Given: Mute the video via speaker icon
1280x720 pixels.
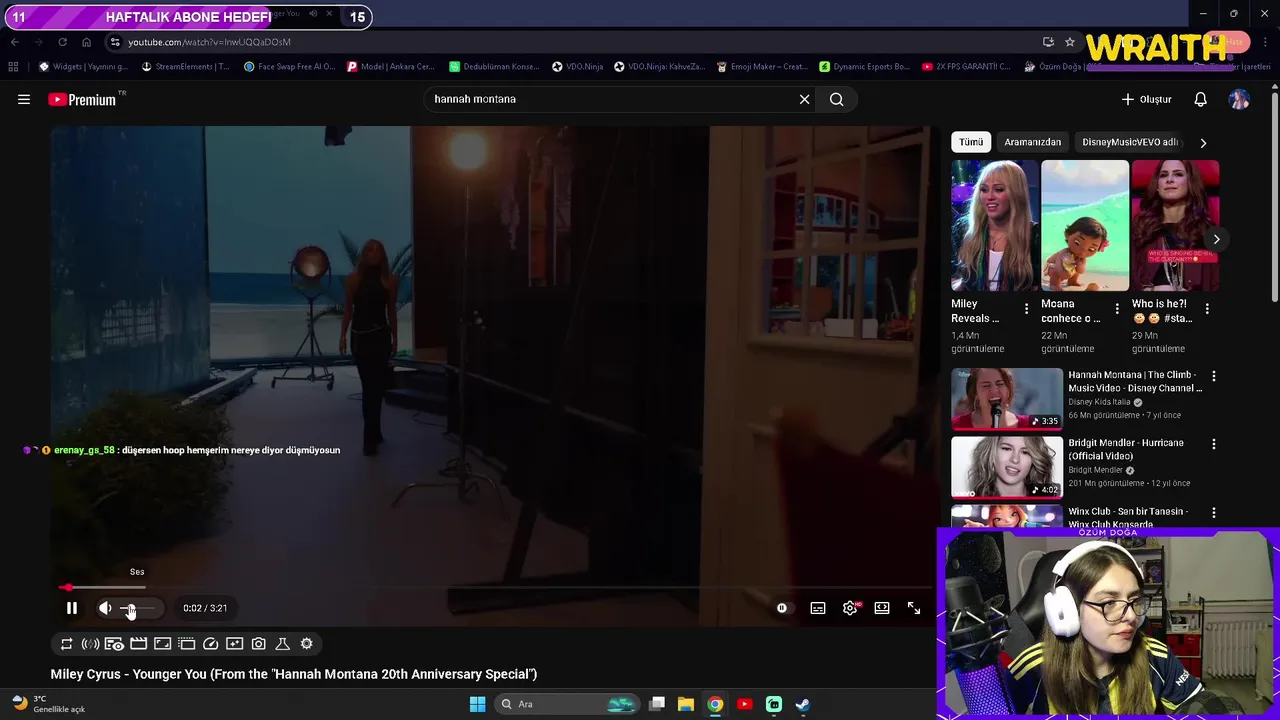Looking at the screenshot, I should 105,608.
